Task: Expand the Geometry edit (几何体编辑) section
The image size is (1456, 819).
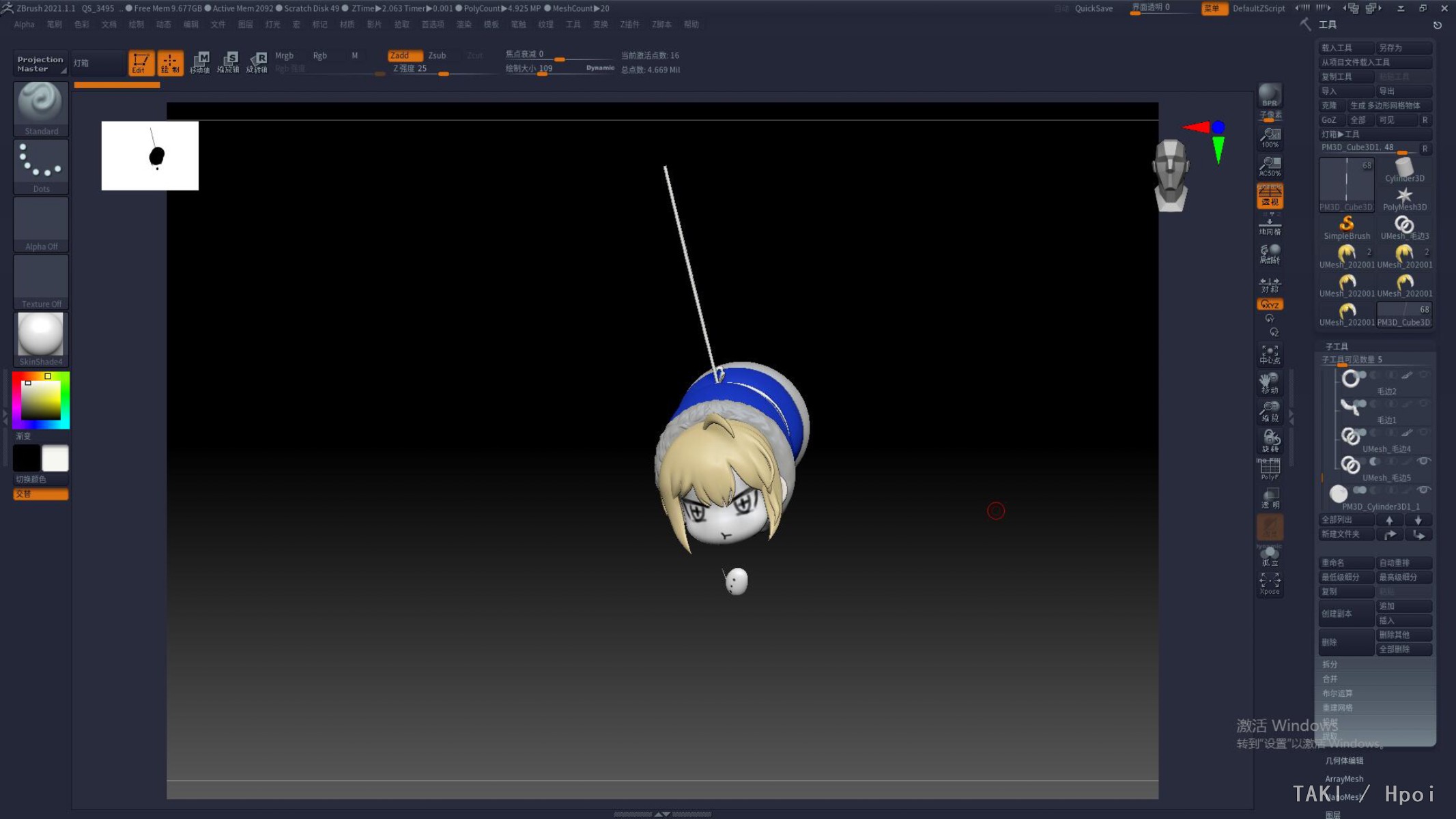Action: click(1344, 760)
